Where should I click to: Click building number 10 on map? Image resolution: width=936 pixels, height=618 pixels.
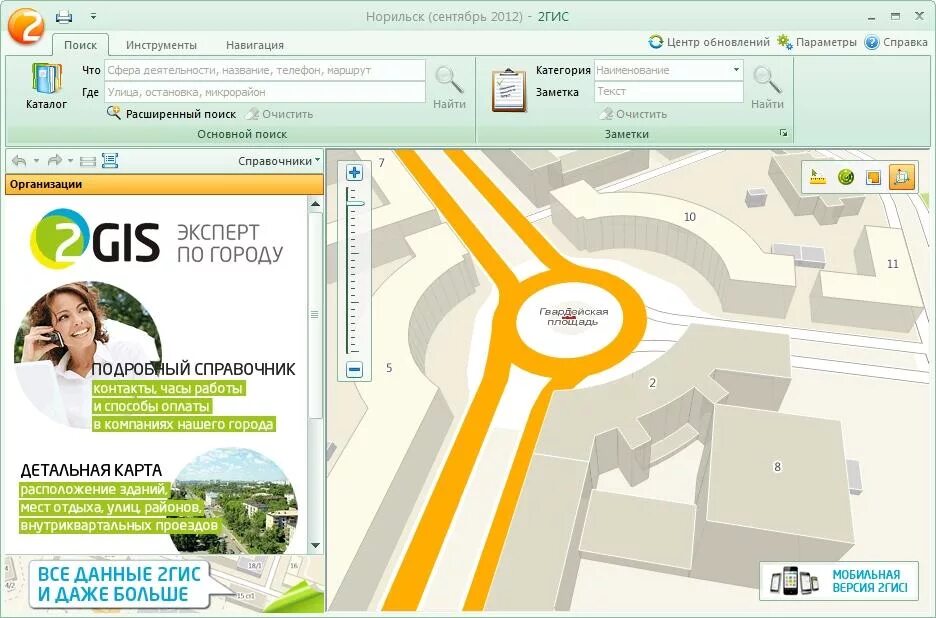click(x=689, y=217)
